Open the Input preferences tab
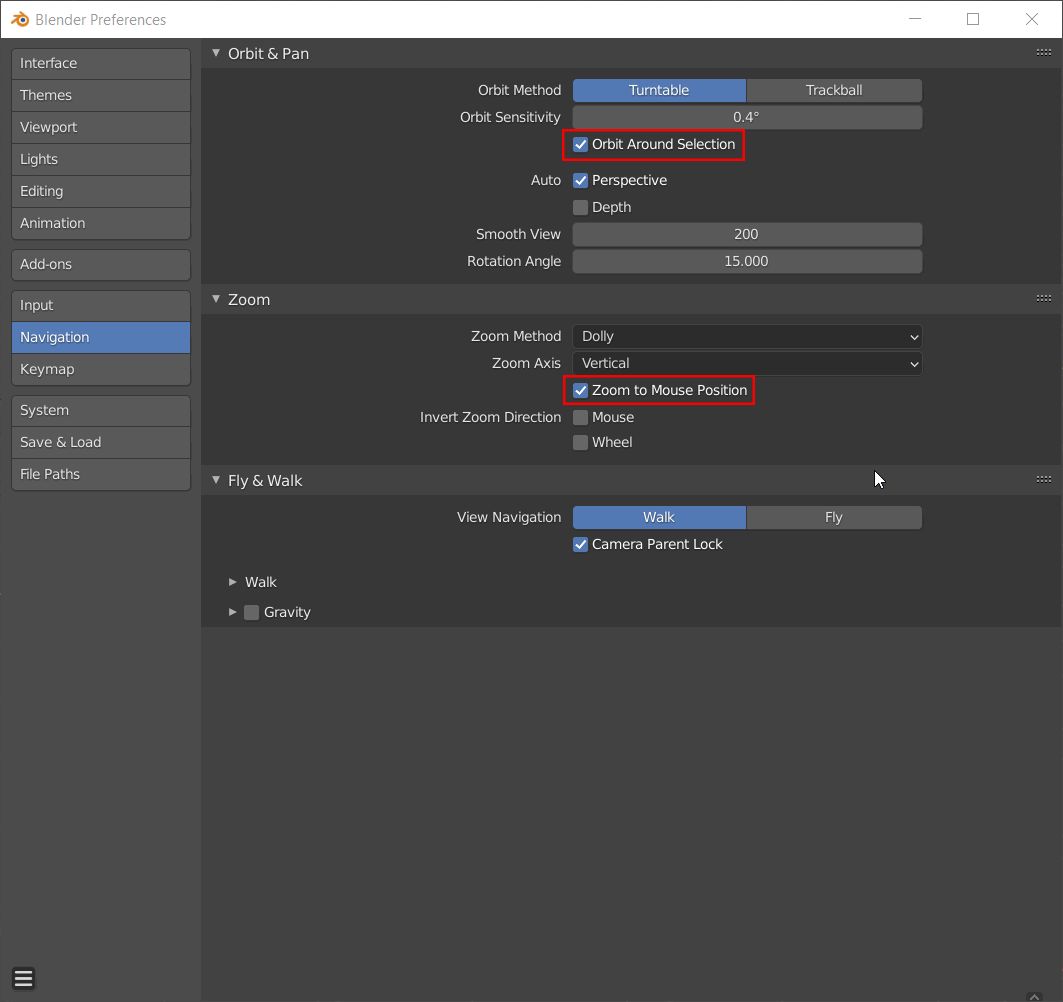The height and width of the screenshot is (1002, 1063). pos(101,305)
